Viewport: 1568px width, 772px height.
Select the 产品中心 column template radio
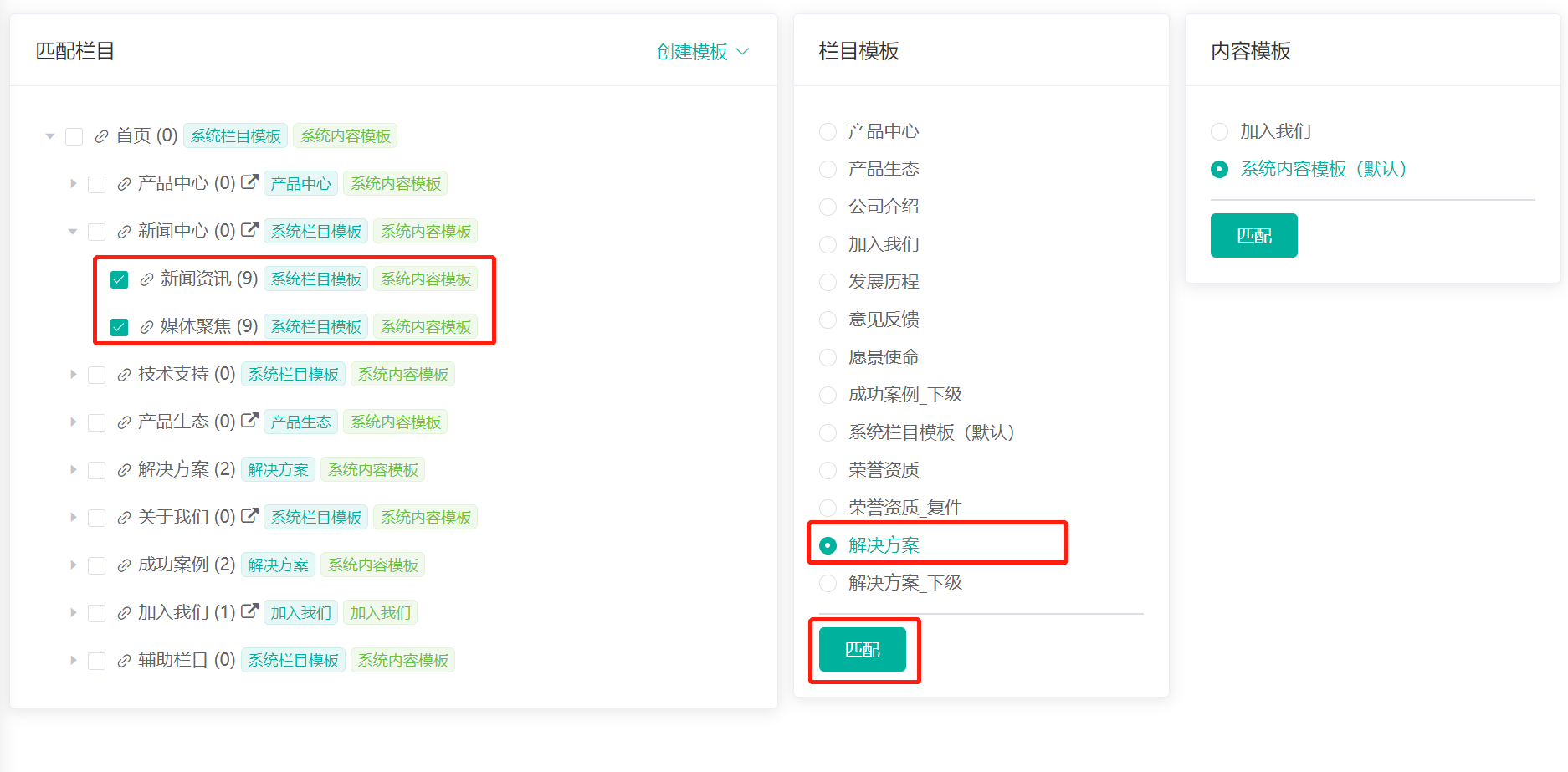[x=828, y=132]
